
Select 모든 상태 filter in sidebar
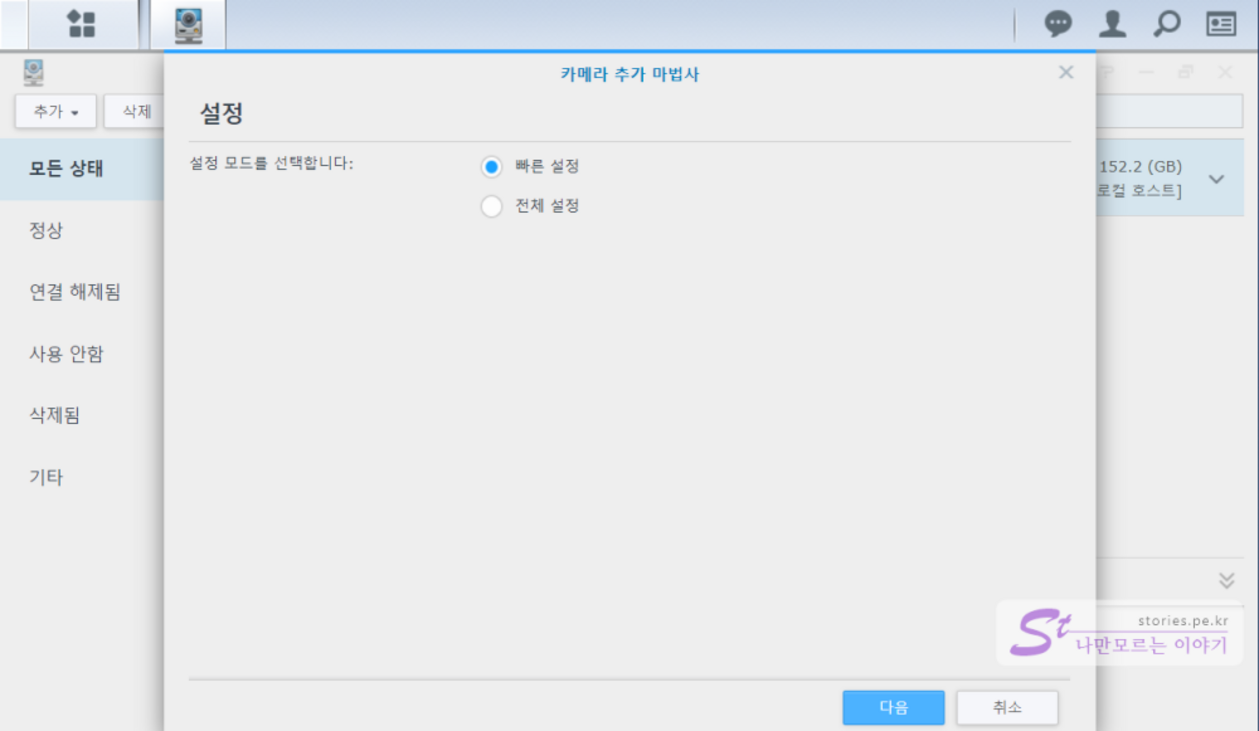(66, 169)
